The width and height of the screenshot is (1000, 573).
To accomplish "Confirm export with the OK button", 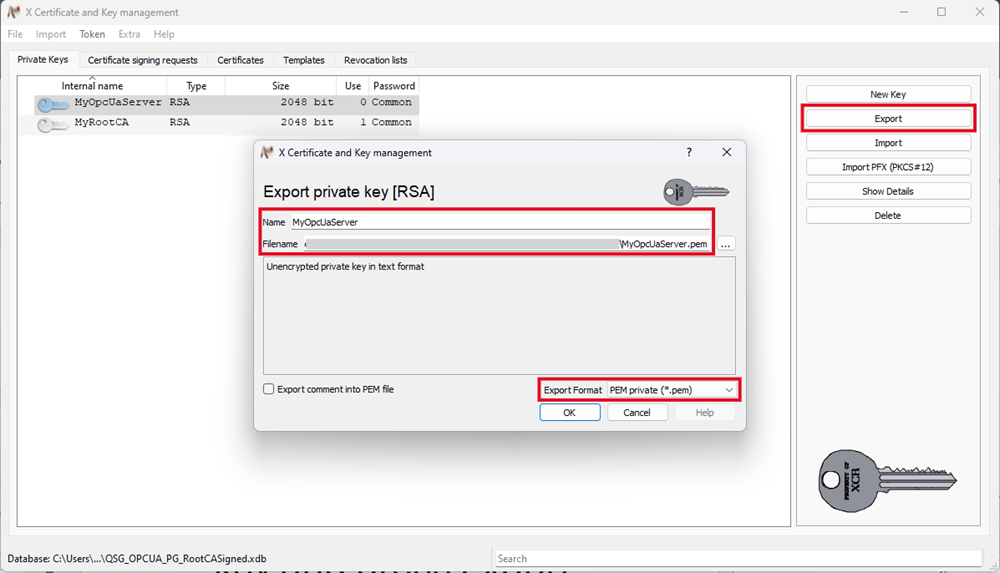I will coord(569,412).
